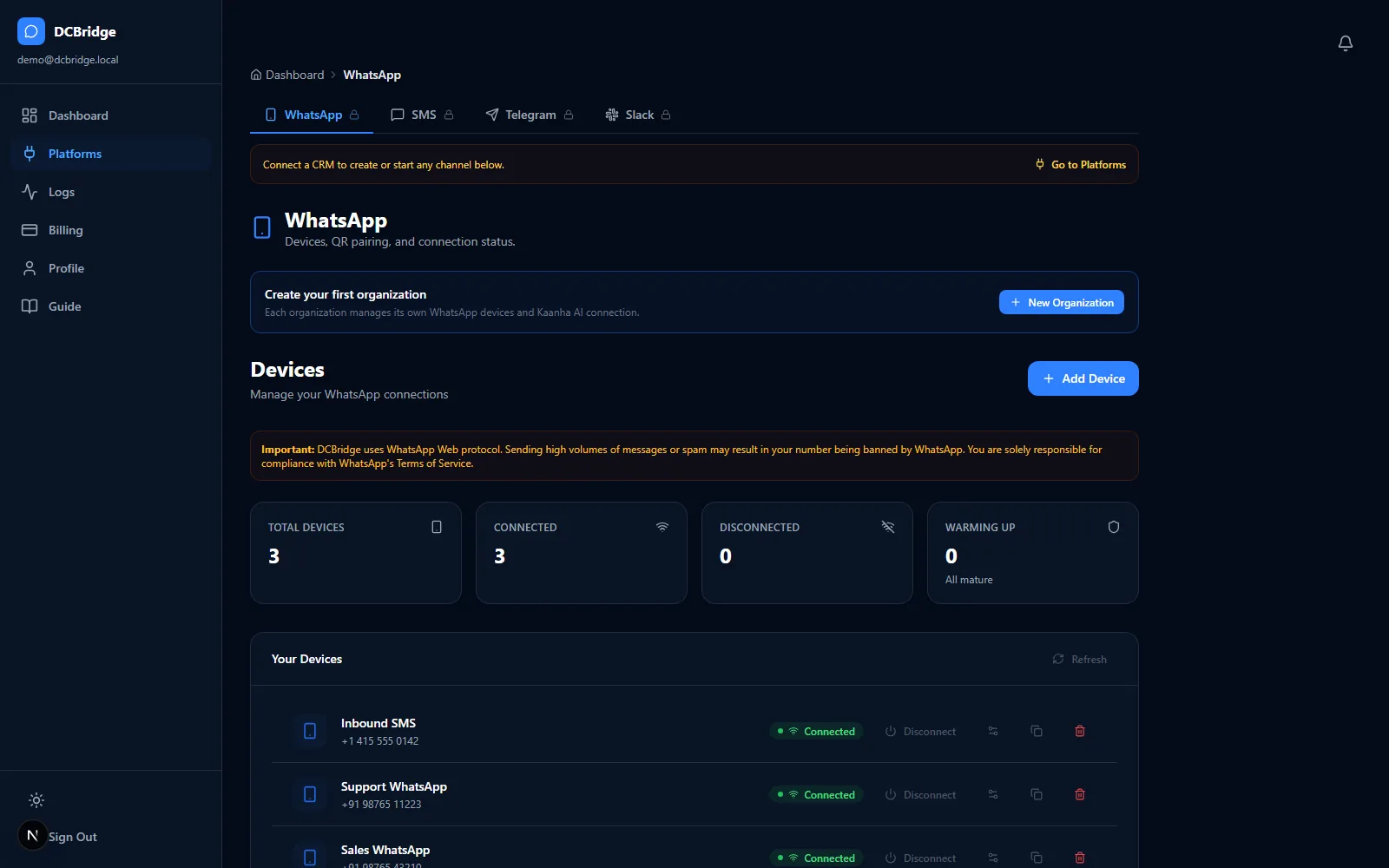The width and height of the screenshot is (1389, 868).
Task: Delete the Support WhatsApp device
Action: pyautogui.click(x=1080, y=794)
